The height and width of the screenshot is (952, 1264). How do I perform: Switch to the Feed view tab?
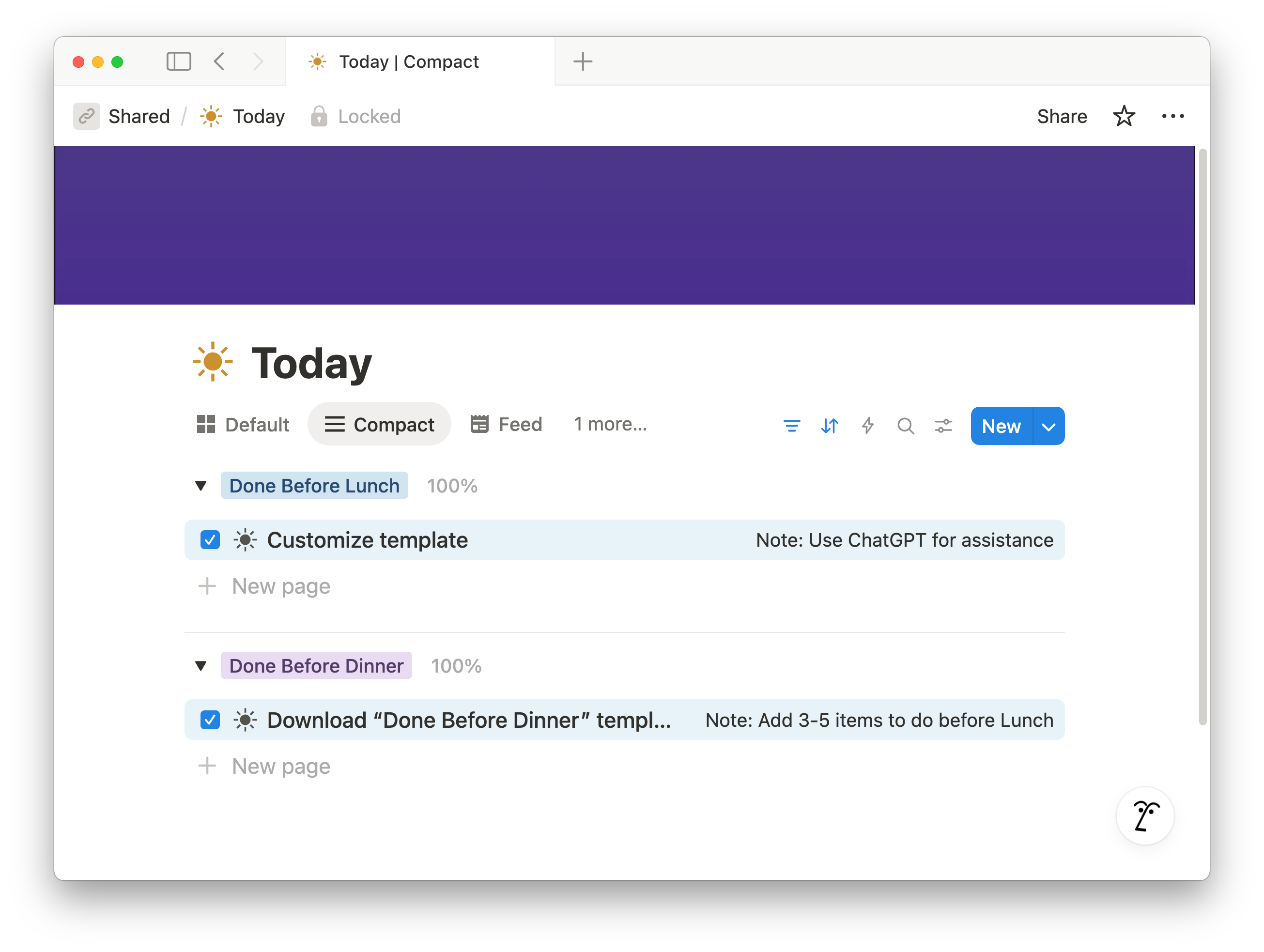coord(506,425)
